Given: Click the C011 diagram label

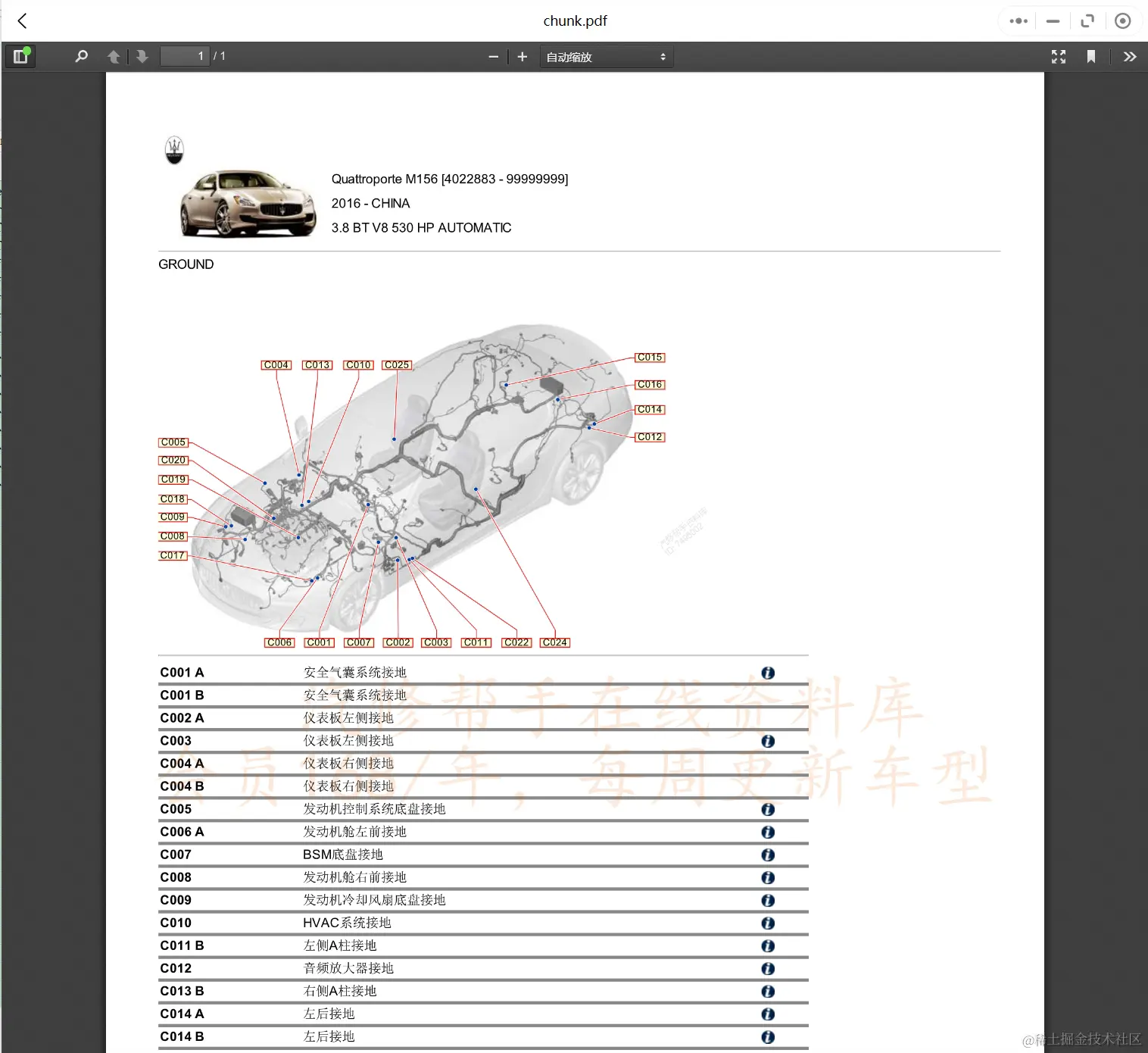Looking at the screenshot, I should (x=476, y=642).
